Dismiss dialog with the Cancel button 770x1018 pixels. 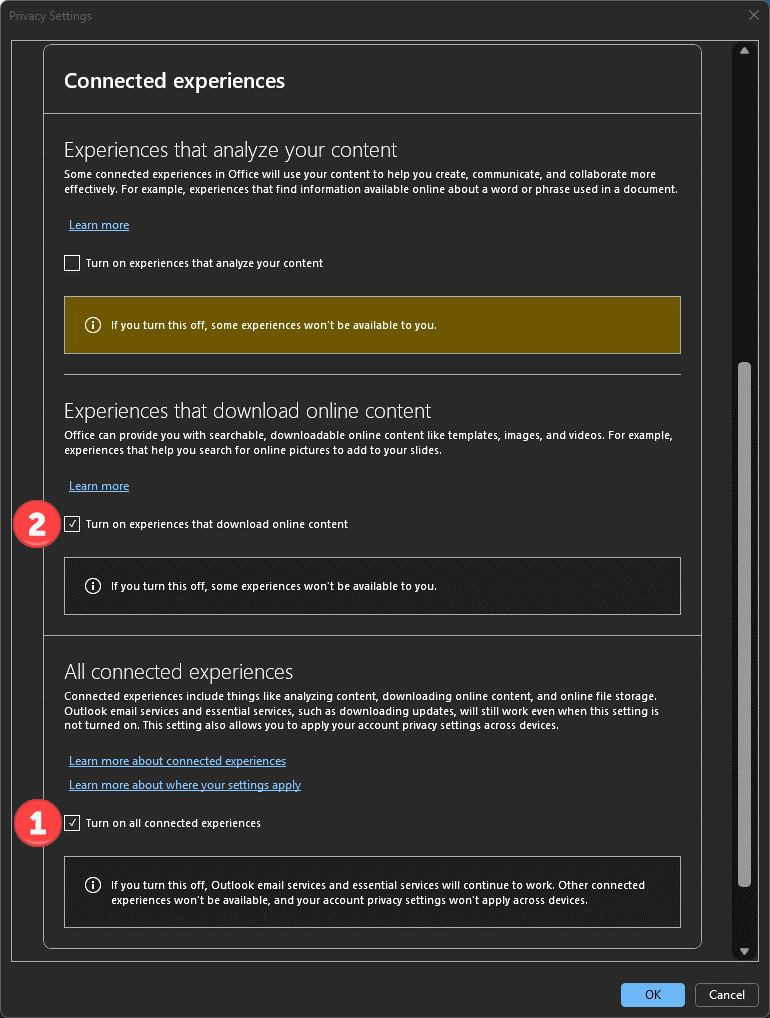pyautogui.click(x=727, y=995)
